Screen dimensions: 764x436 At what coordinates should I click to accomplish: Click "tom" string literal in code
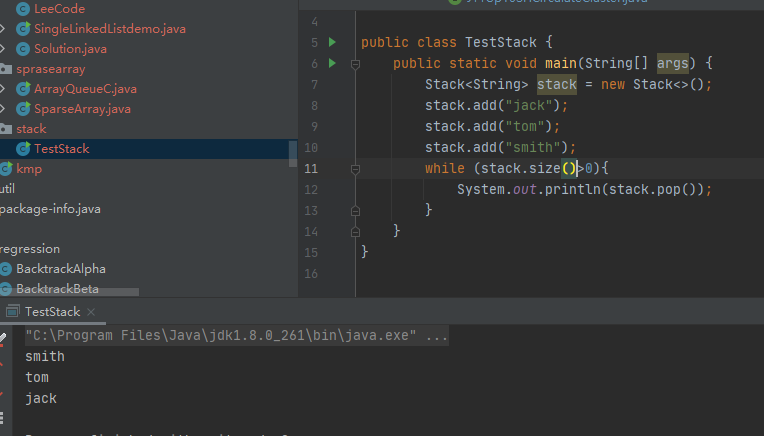pyautogui.click(x=525, y=126)
